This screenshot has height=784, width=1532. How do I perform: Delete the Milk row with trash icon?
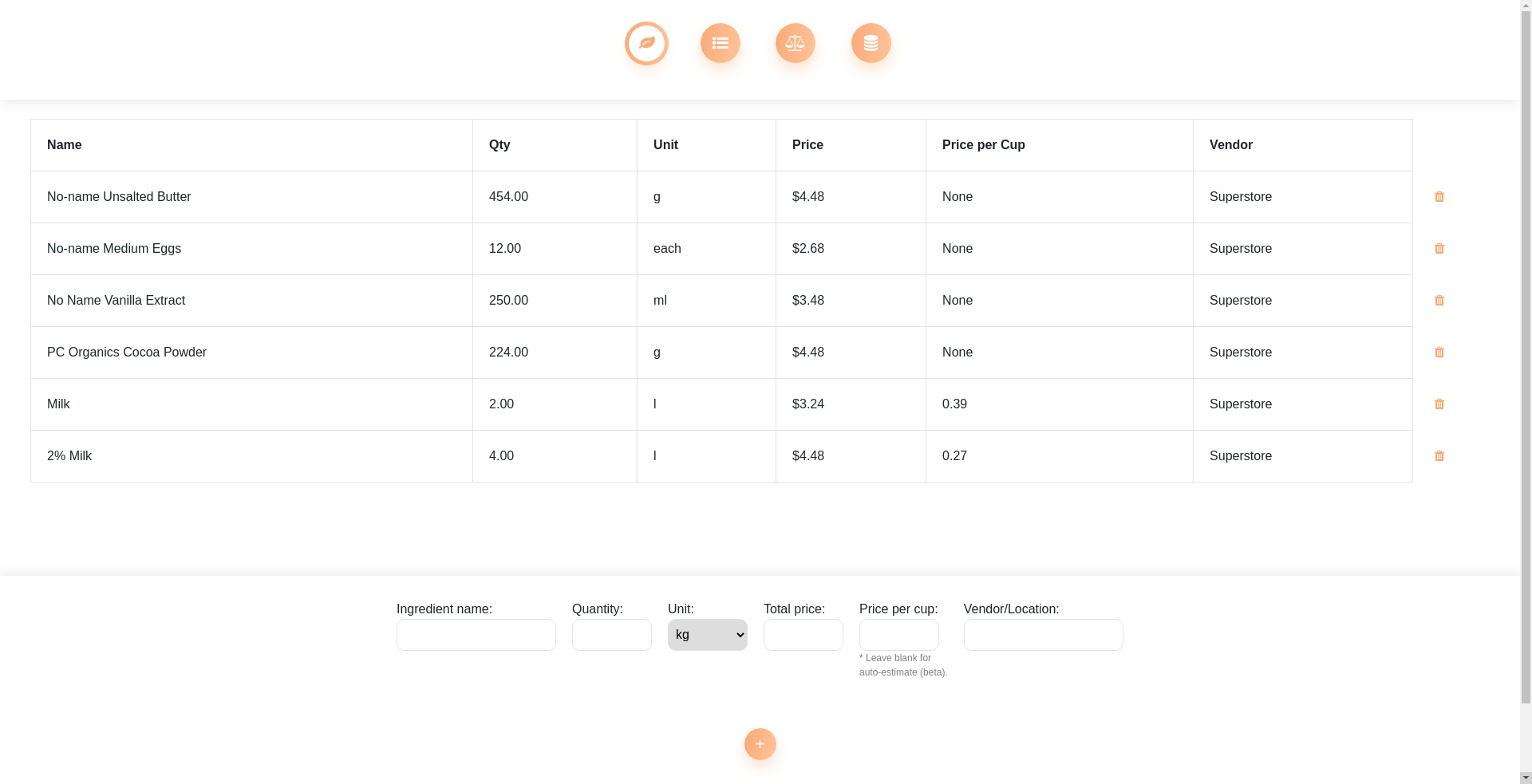click(1439, 404)
